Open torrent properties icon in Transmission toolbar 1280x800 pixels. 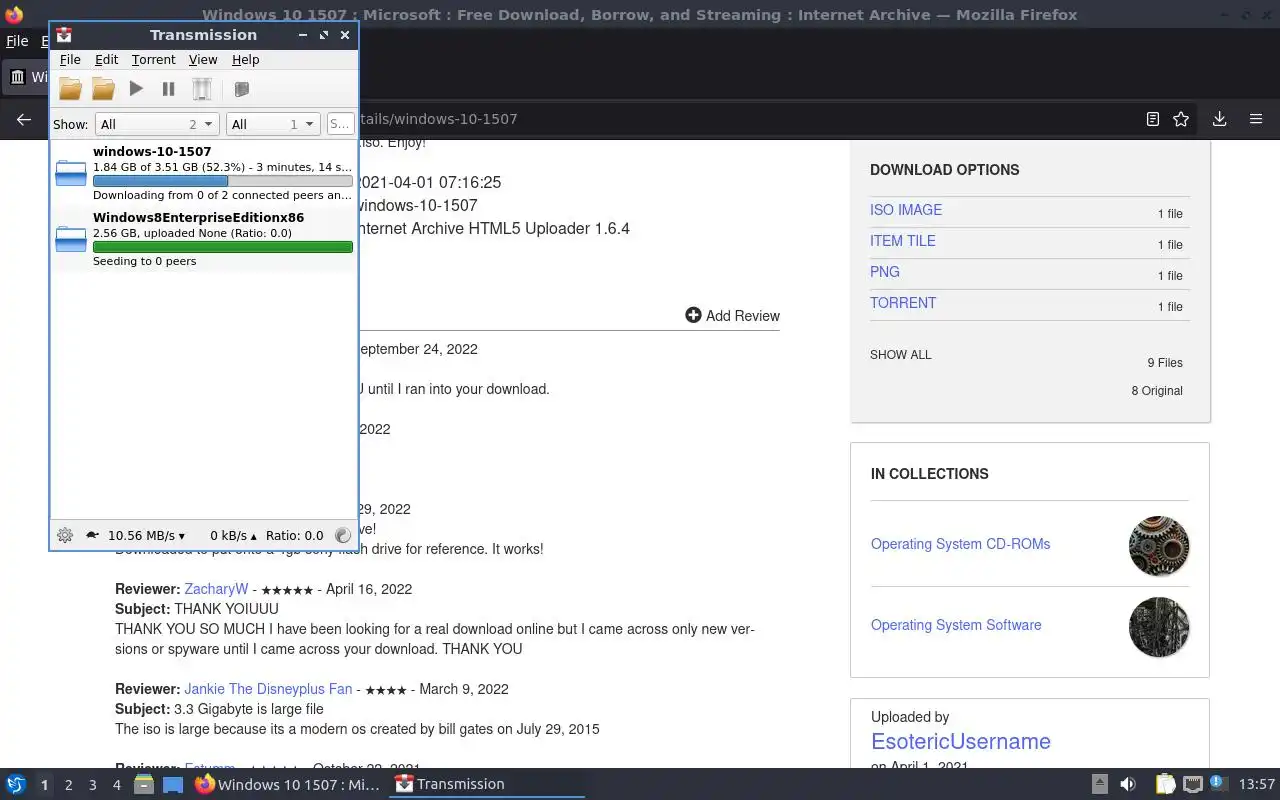click(241, 89)
